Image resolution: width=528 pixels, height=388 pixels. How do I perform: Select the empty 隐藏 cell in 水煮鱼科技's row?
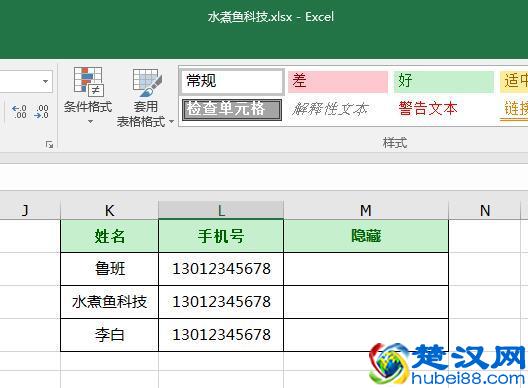[366, 302]
